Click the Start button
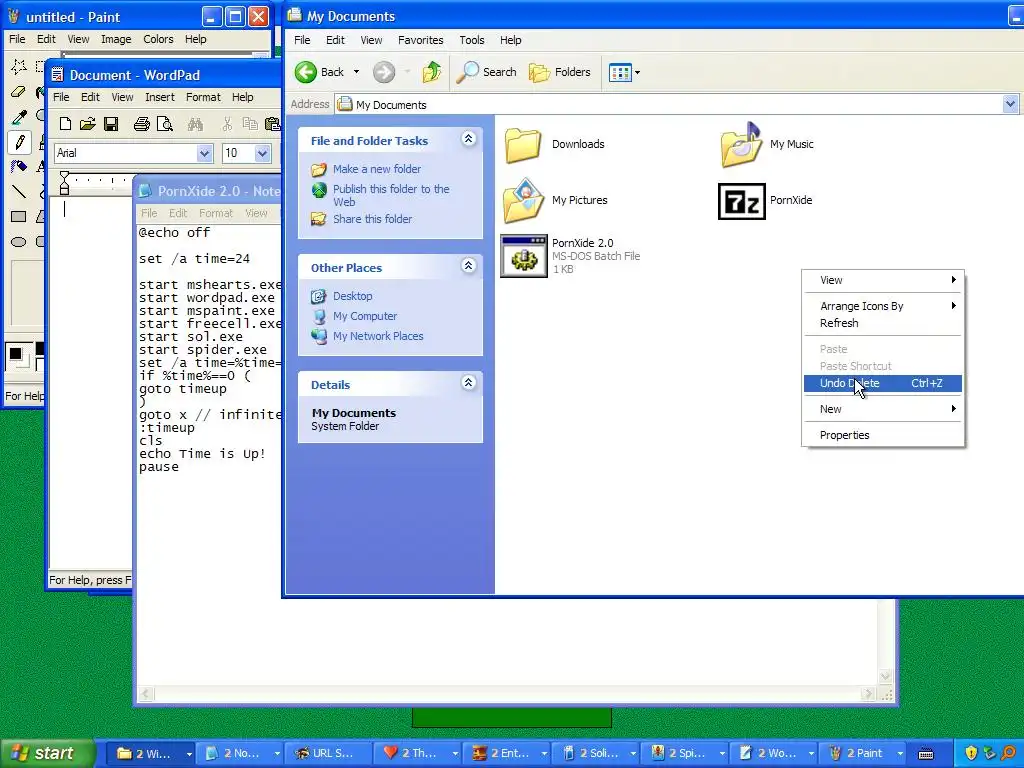This screenshot has height=768, width=1024. pos(46,753)
